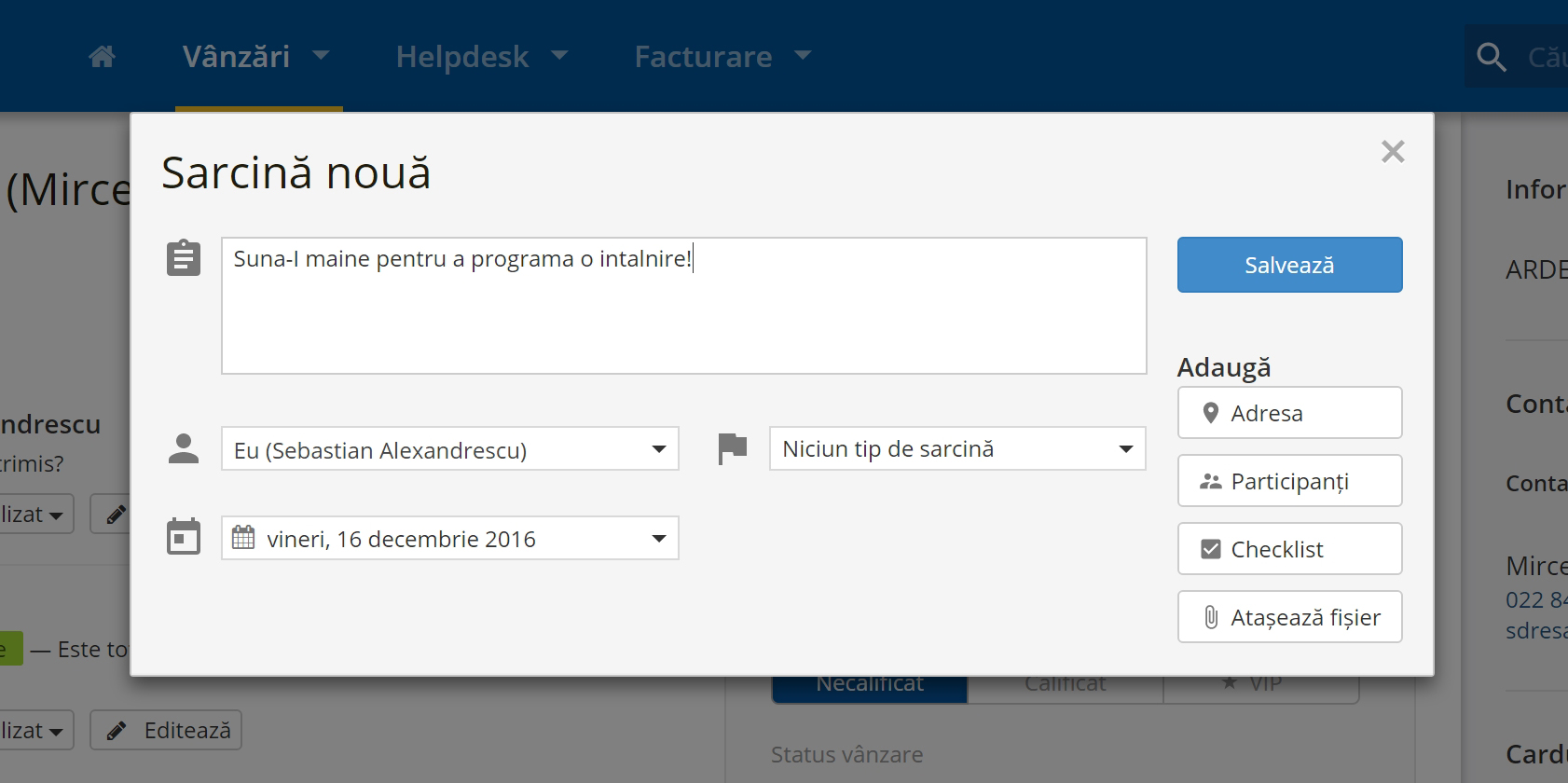The image size is (1568, 783).
Task: Add an address via Adresa button
Action: click(x=1289, y=413)
